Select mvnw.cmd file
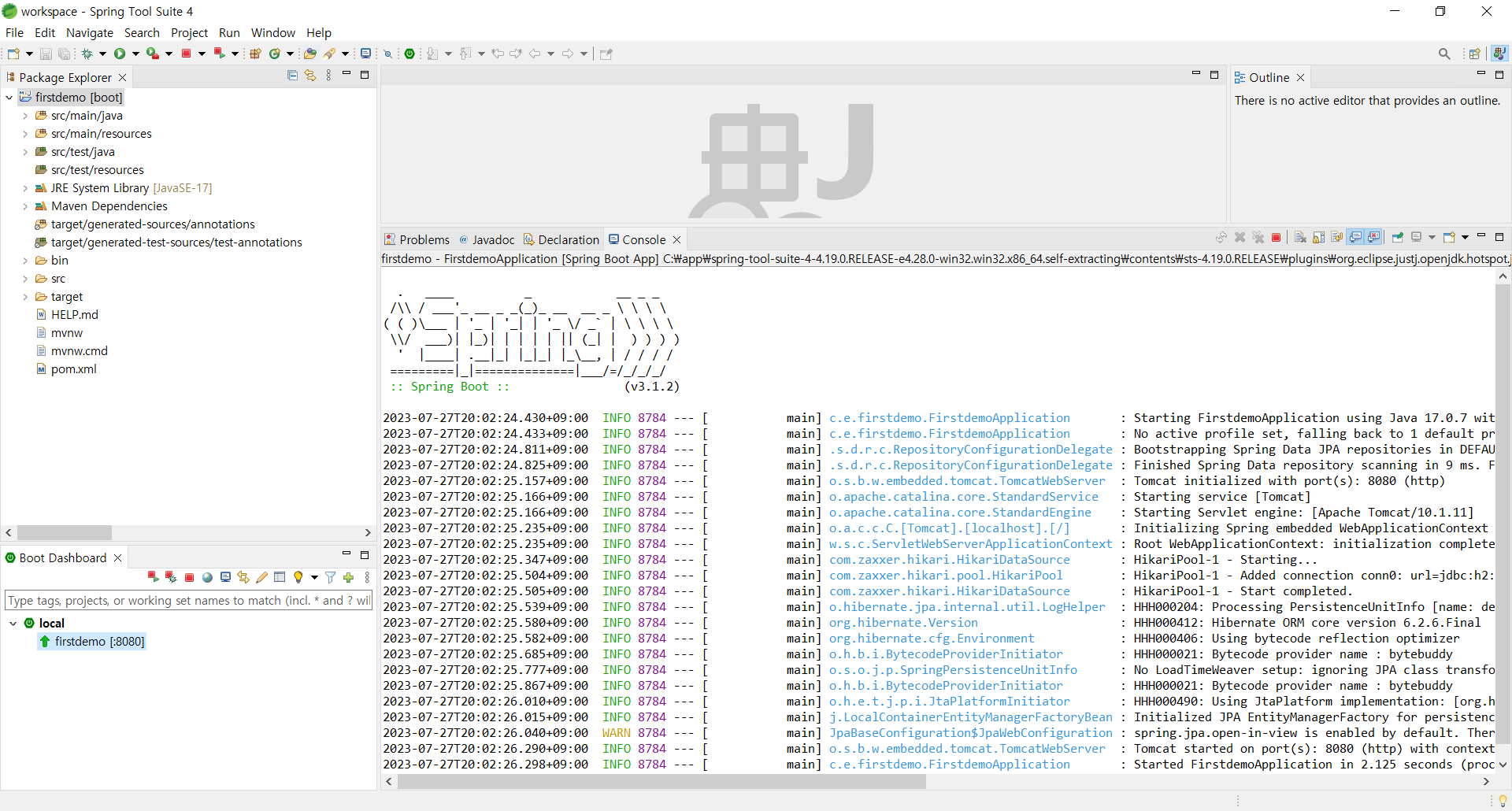This screenshot has height=811, width=1512. 79,351
